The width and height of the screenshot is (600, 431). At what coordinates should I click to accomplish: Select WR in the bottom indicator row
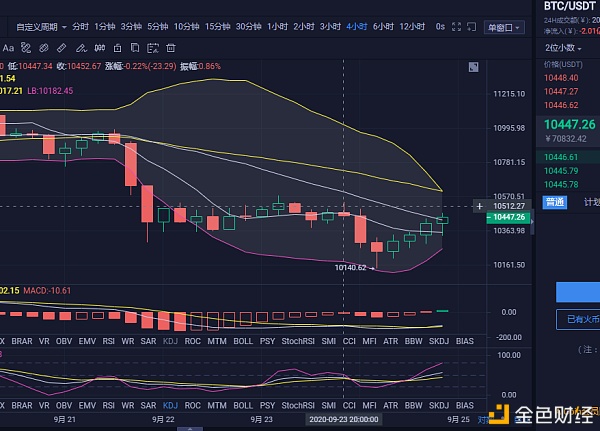click(128, 405)
